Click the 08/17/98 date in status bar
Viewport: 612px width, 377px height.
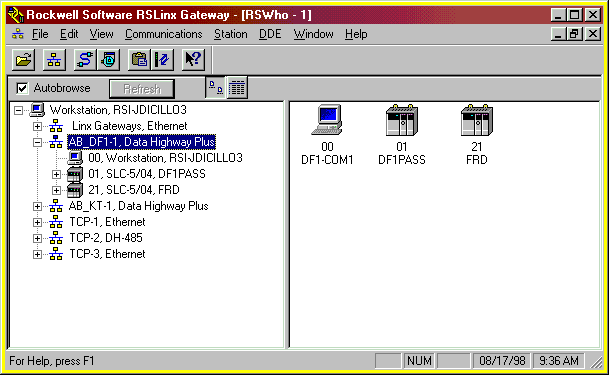502,361
